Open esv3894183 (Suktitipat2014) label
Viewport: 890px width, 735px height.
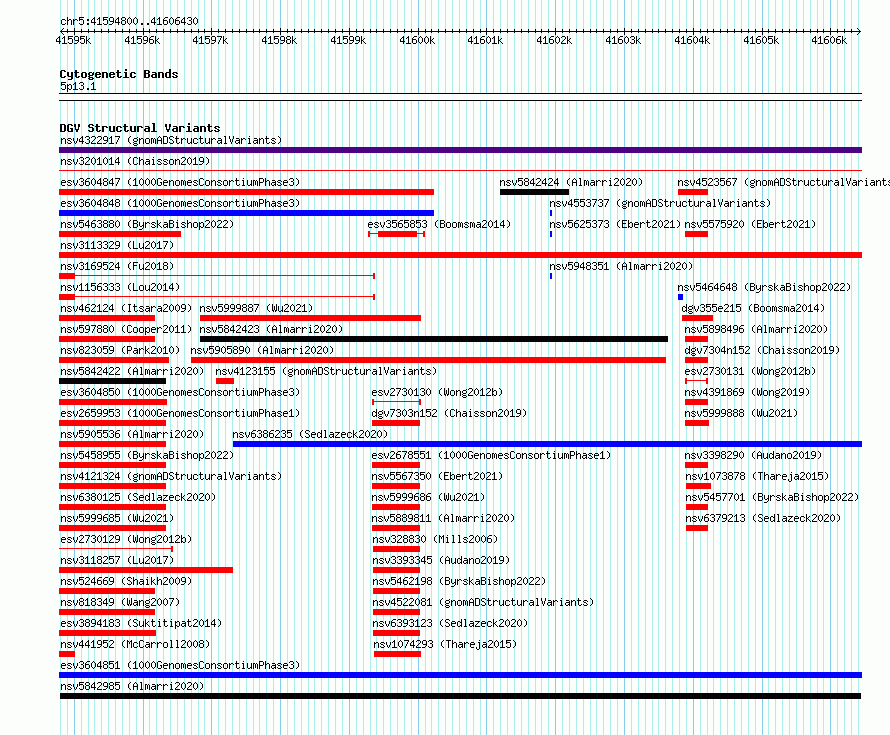pos(141,623)
